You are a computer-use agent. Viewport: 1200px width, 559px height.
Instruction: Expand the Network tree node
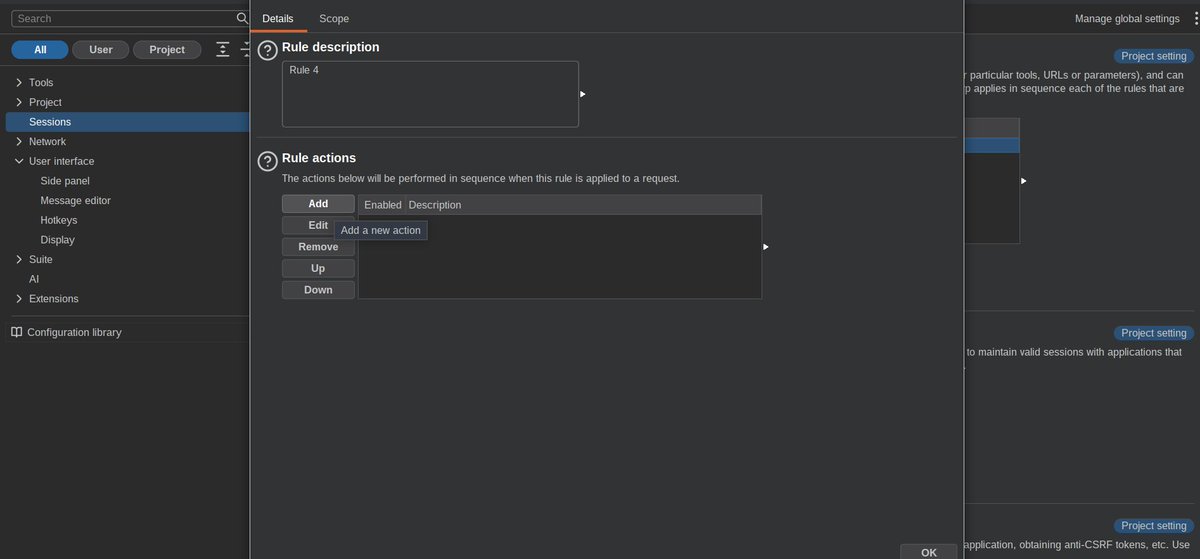(x=19, y=141)
